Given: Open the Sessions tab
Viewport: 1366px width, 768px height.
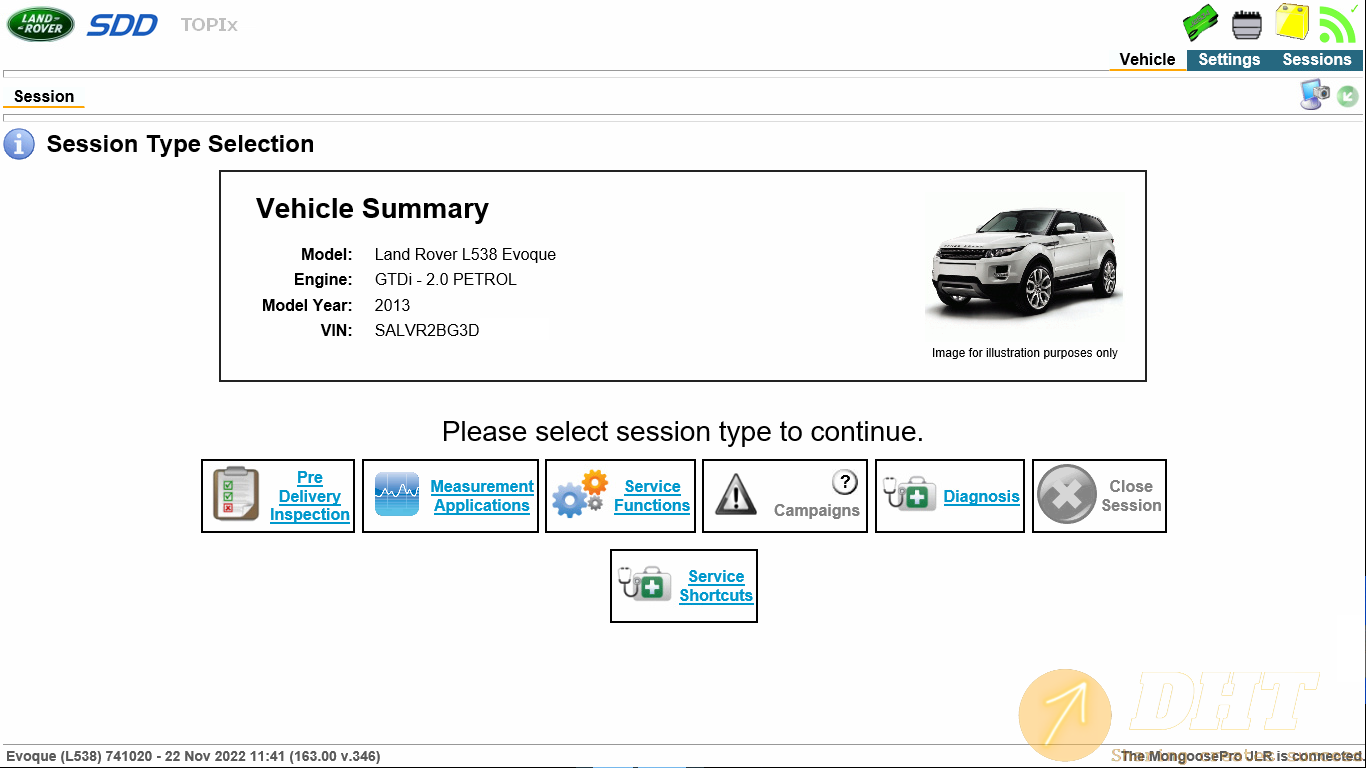Looking at the screenshot, I should (1317, 60).
